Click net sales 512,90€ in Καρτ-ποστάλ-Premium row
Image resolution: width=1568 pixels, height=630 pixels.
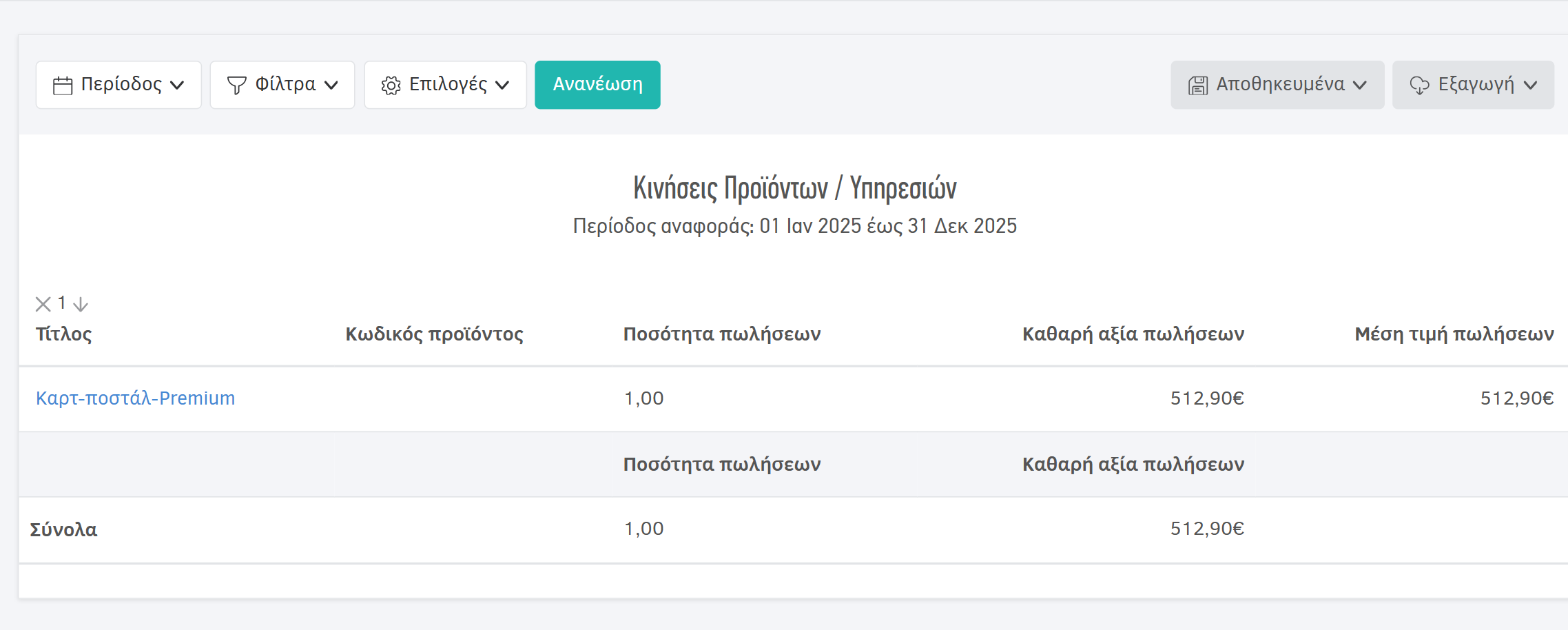tap(1207, 398)
